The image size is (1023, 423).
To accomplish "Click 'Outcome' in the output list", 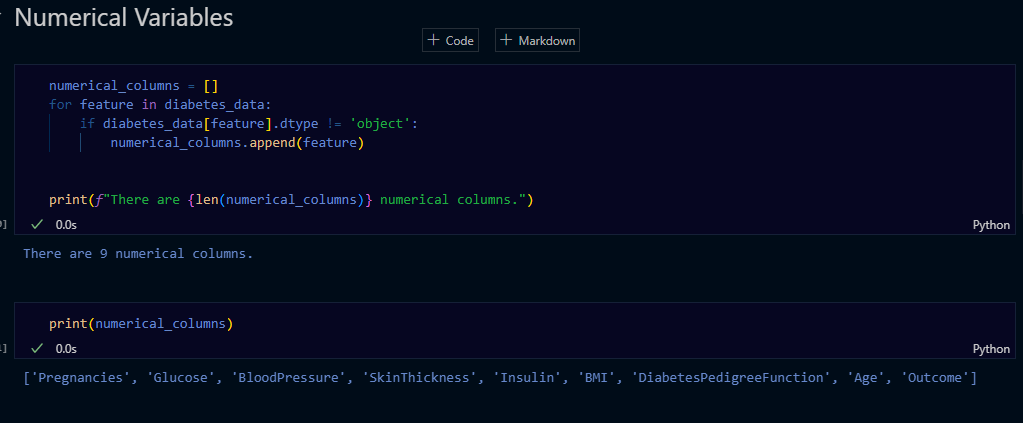I will click(x=936, y=377).
